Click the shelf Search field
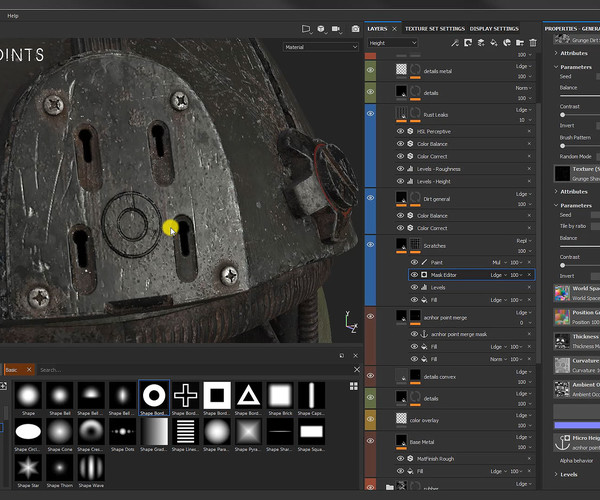600x500 pixels. point(193,370)
